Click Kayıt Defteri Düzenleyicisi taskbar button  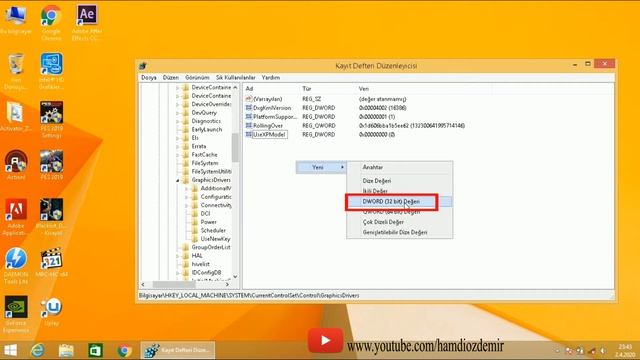click(x=178, y=351)
